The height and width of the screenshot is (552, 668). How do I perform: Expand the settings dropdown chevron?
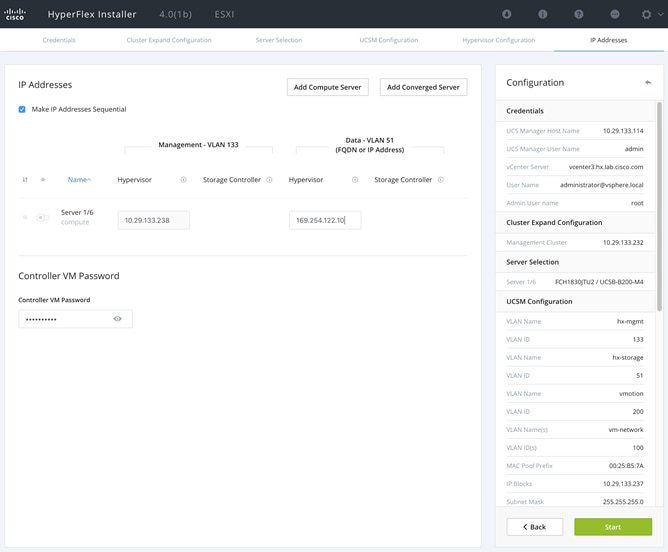661,14
